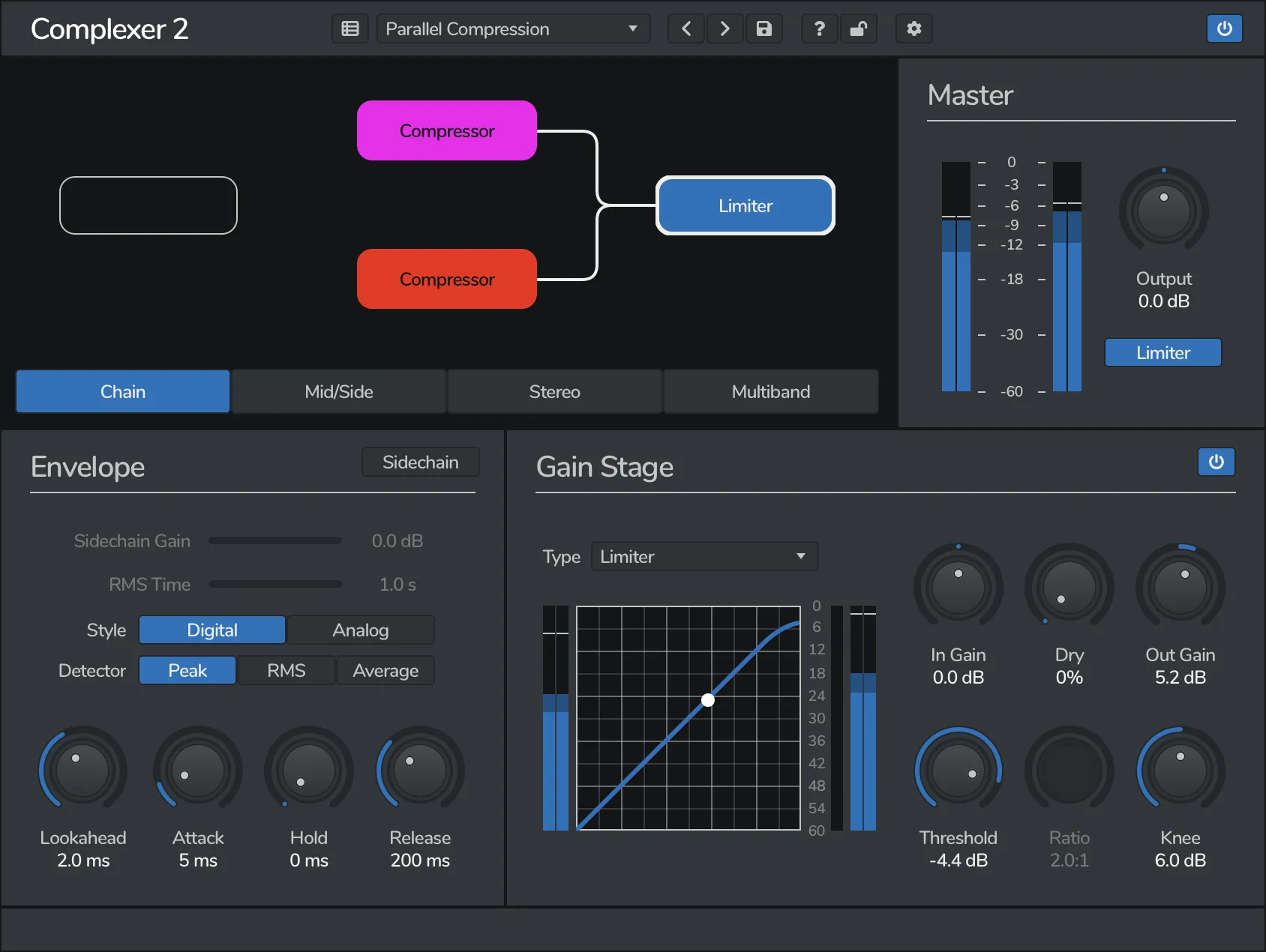Toggle Gain Stage power button
This screenshot has width=1266, height=952.
1216,462
